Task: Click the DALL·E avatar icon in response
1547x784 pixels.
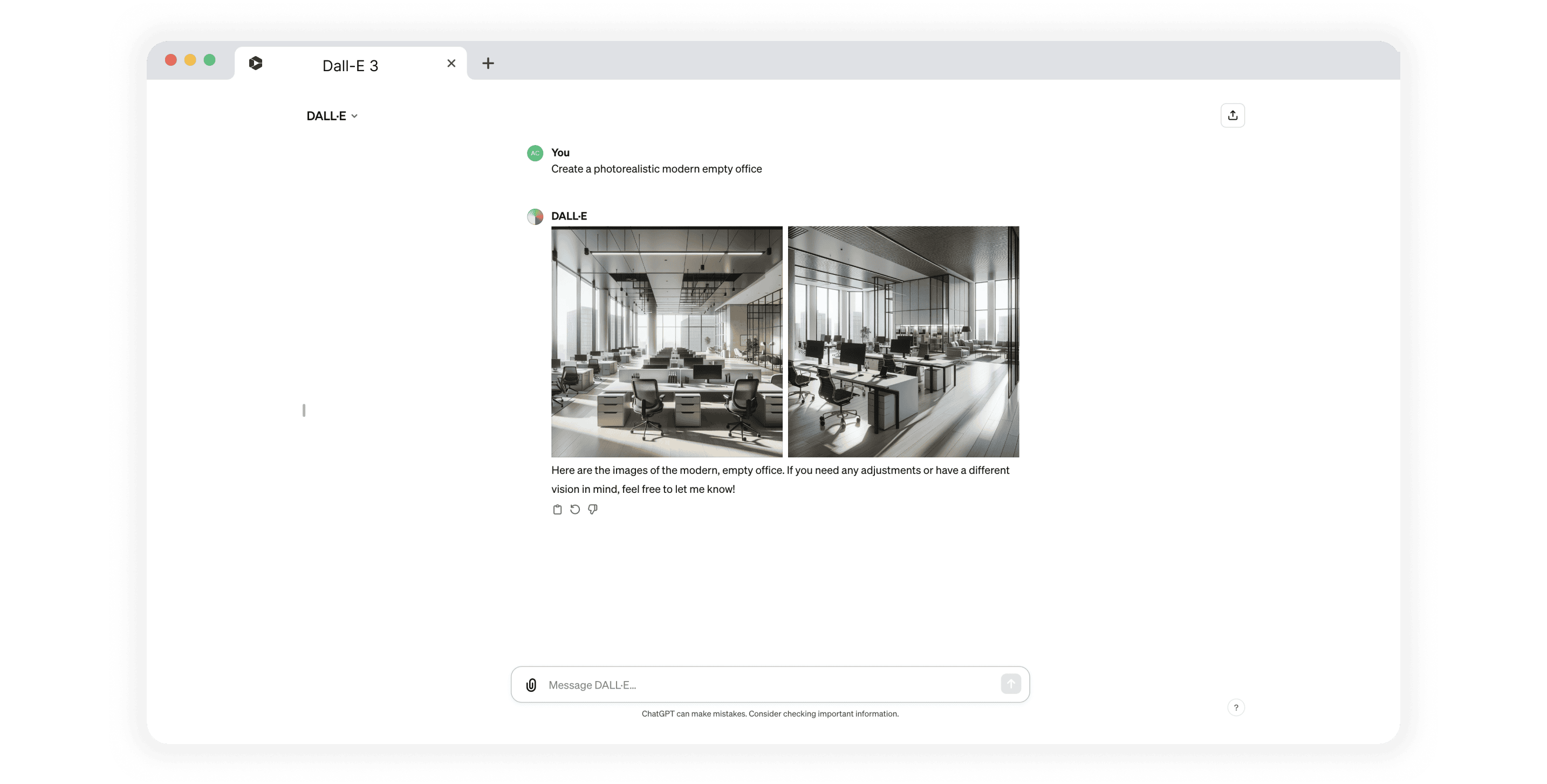Action: click(535, 216)
